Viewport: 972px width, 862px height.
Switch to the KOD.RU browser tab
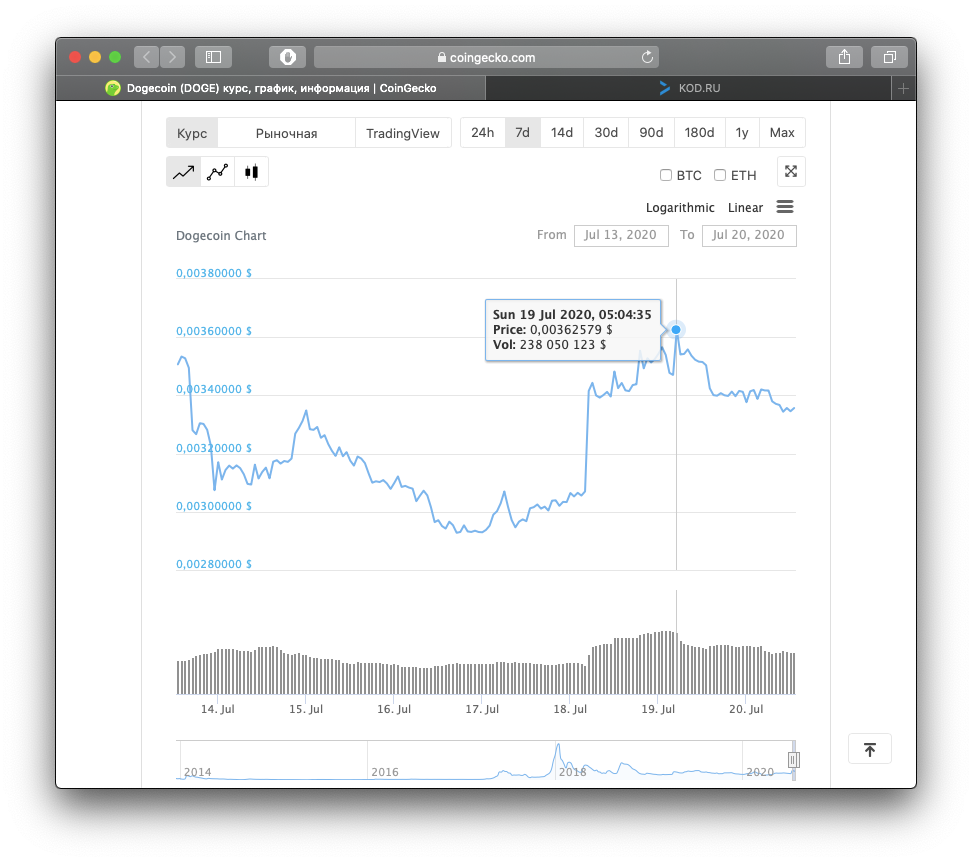click(x=688, y=88)
